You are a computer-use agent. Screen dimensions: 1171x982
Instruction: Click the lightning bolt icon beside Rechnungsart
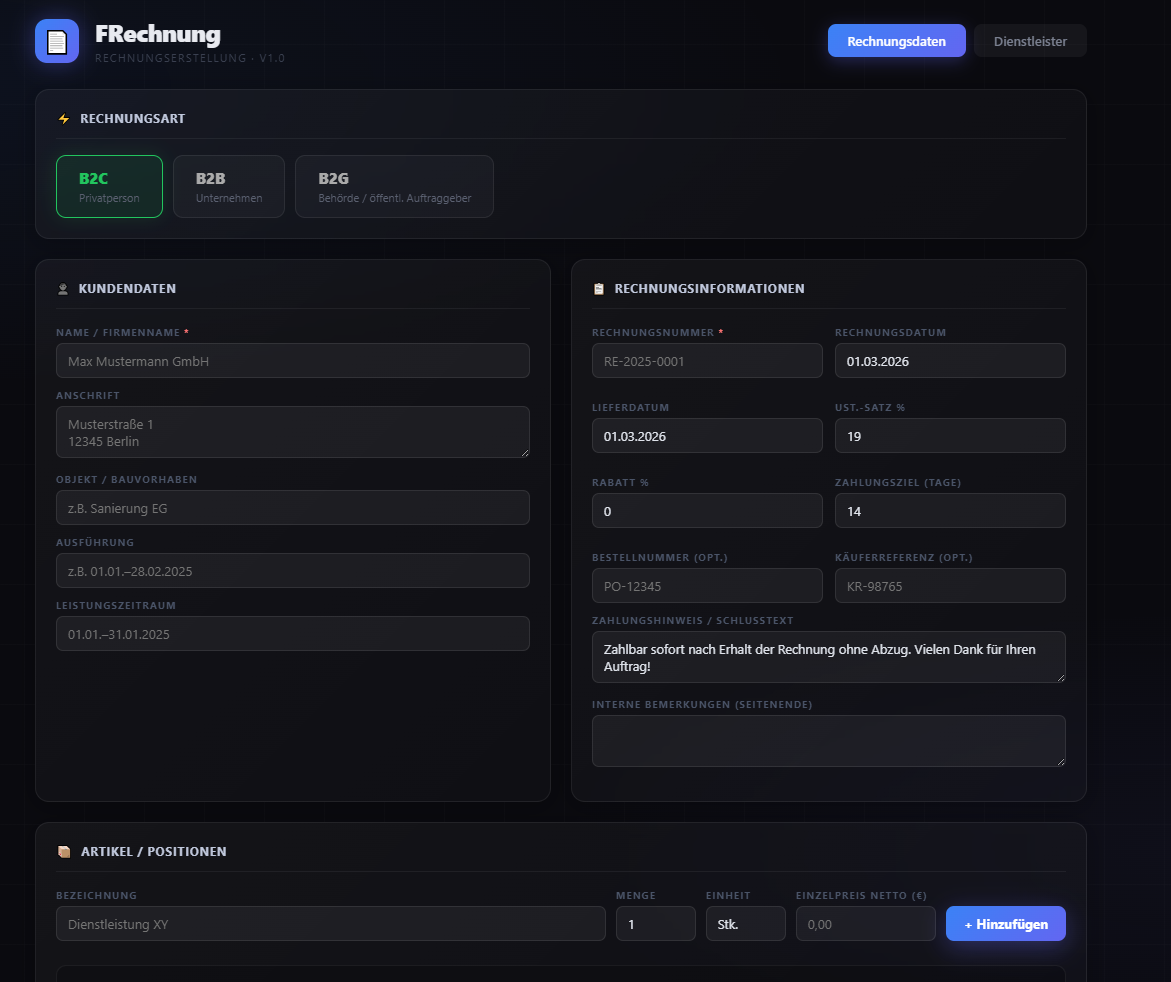[x=64, y=119]
